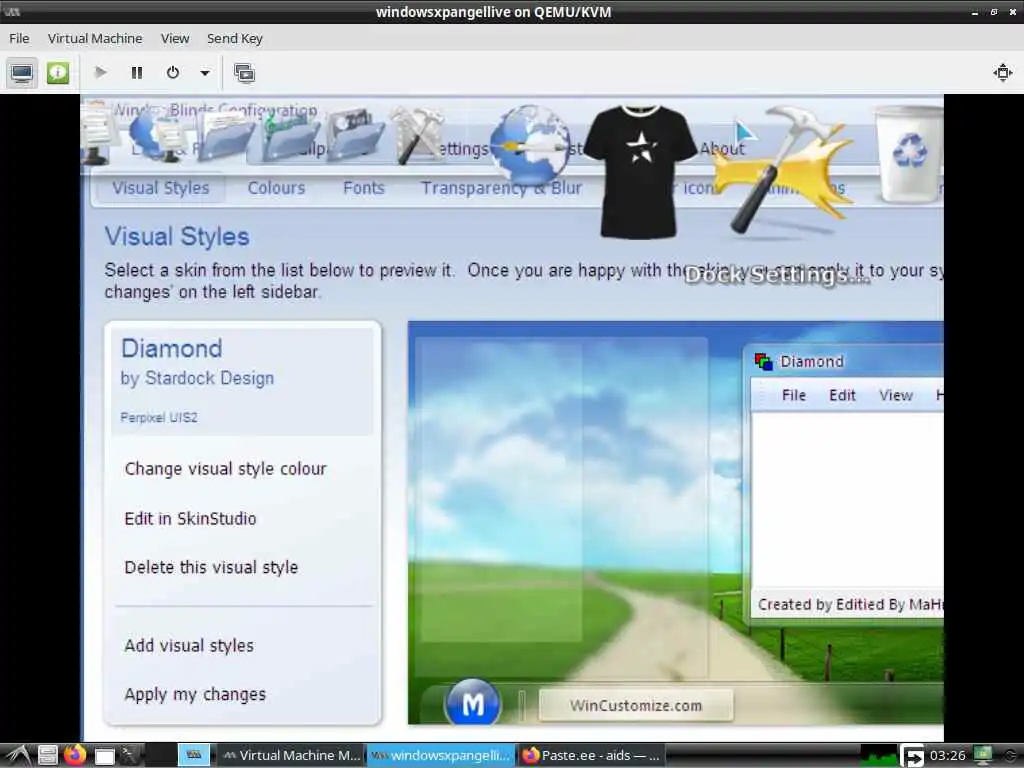Open the manage VM snapshots icon
1024x768 pixels.
244,72
